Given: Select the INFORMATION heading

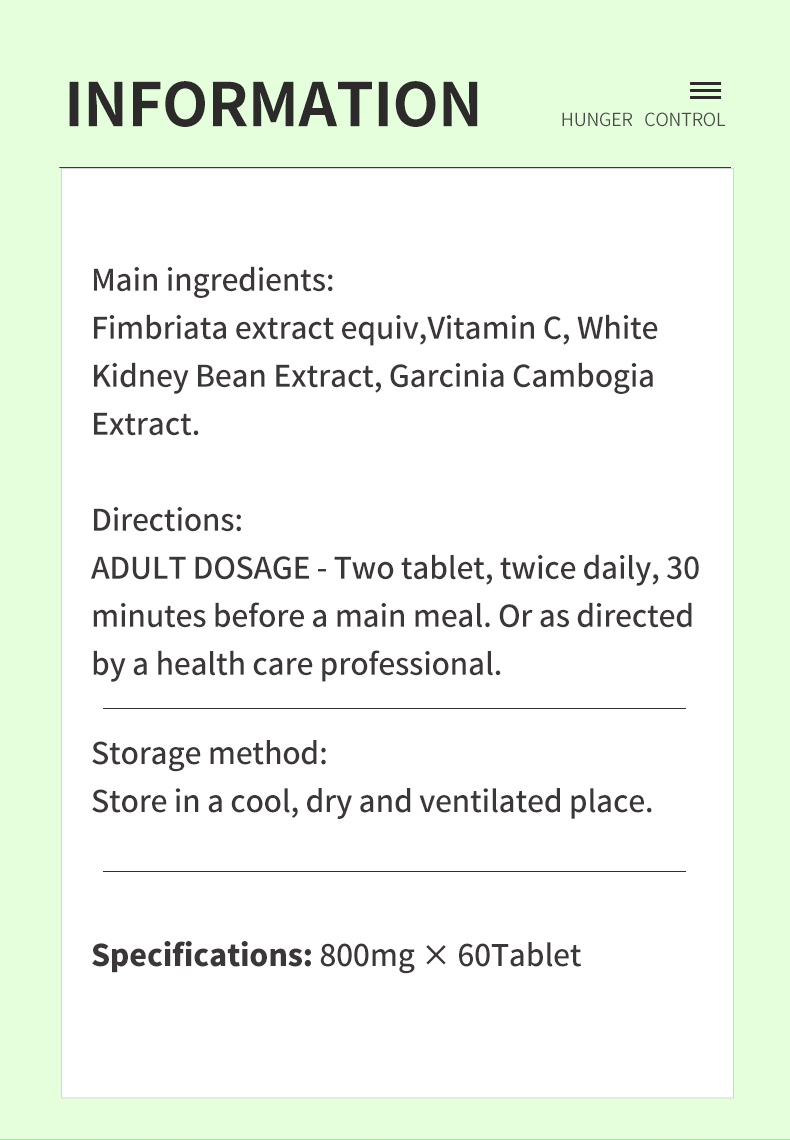Looking at the screenshot, I should coord(273,104).
